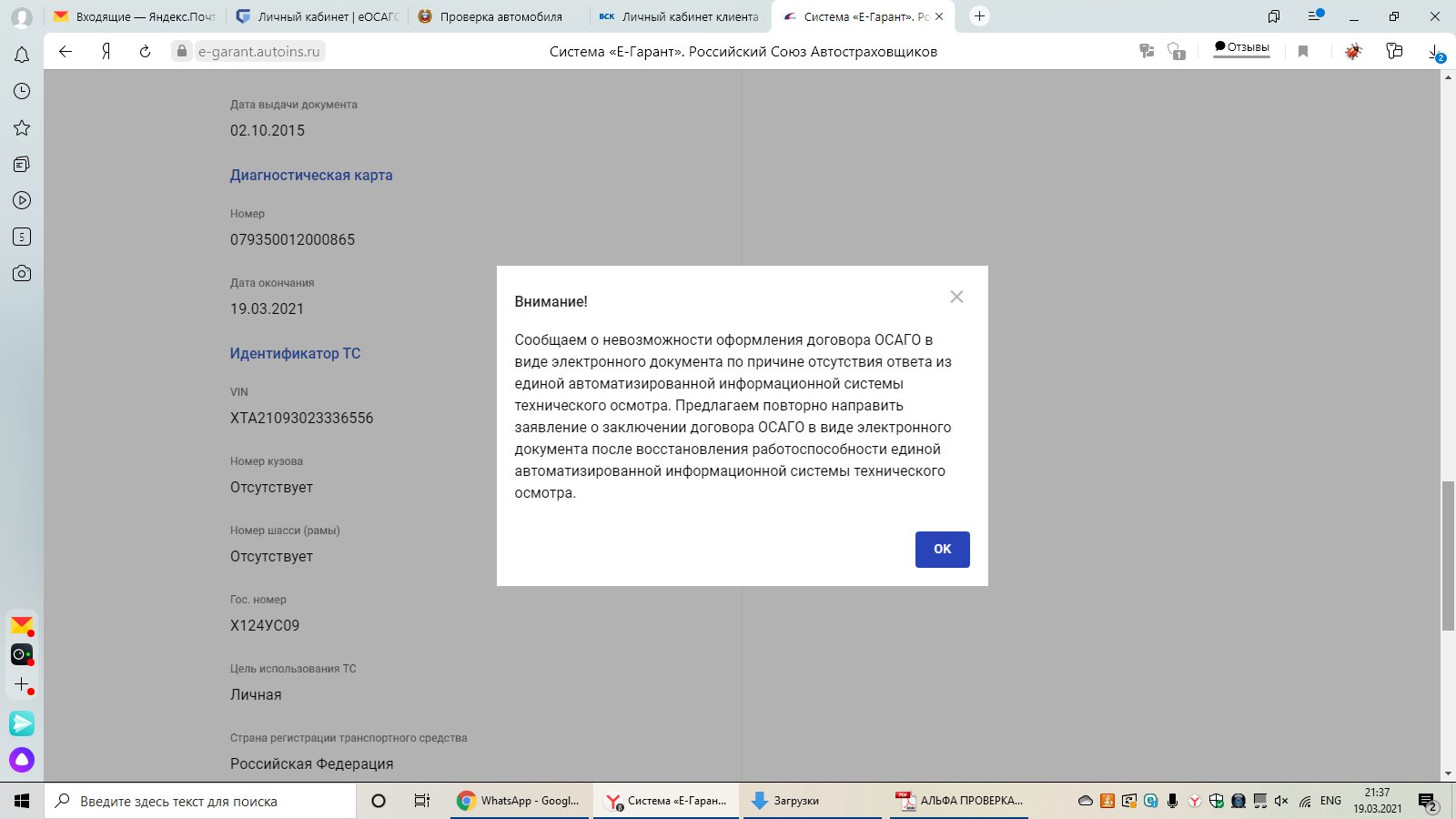The width and height of the screenshot is (1456, 819).
Task: Select license plate value Х124УС09
Action: [265, 626]
